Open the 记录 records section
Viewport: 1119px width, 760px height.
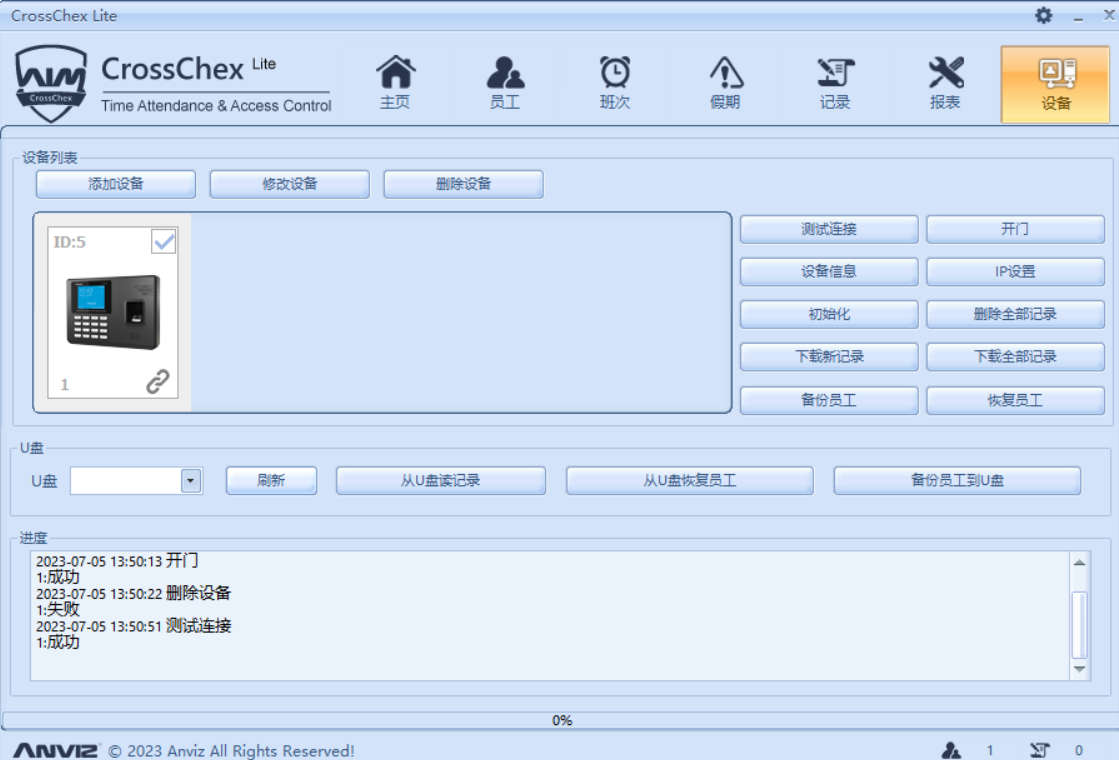click(x=835, y=83)
